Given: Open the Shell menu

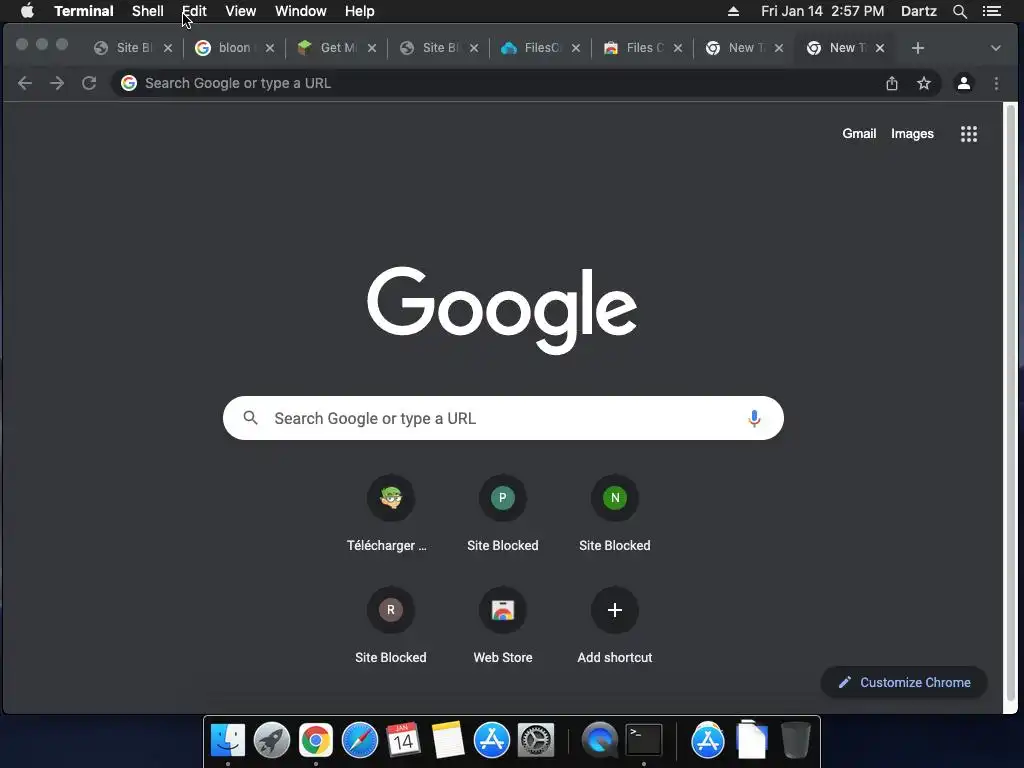Looking at the screenshot, I should 148,11.
